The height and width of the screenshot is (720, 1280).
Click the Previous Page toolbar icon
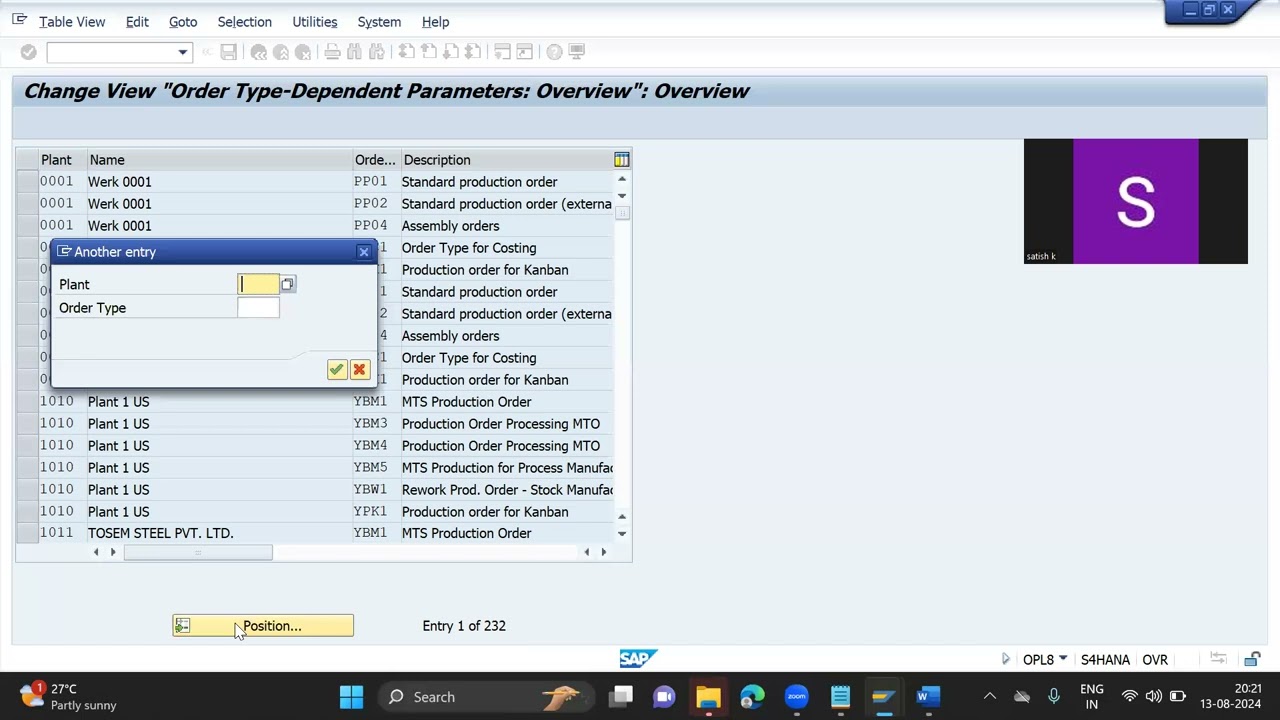point(428,52)
